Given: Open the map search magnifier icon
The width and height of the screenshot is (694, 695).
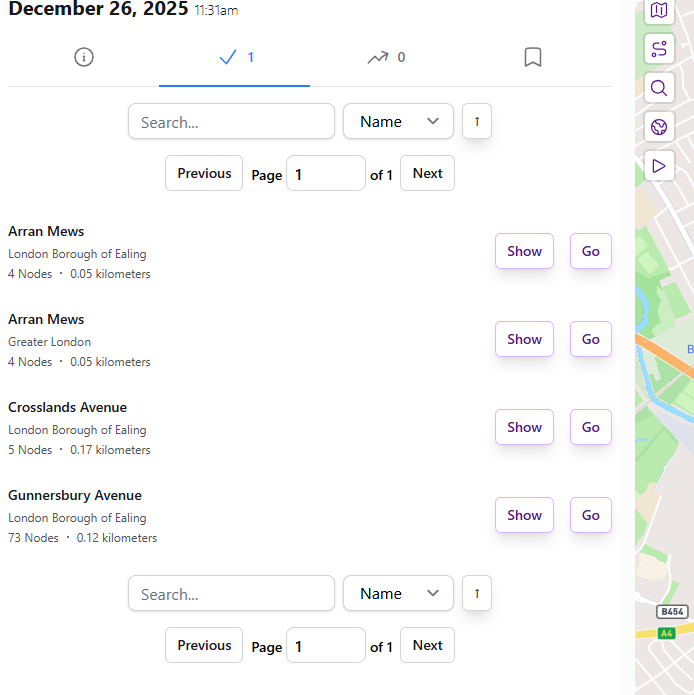Looking at the screenshot, I should (658, 88).
